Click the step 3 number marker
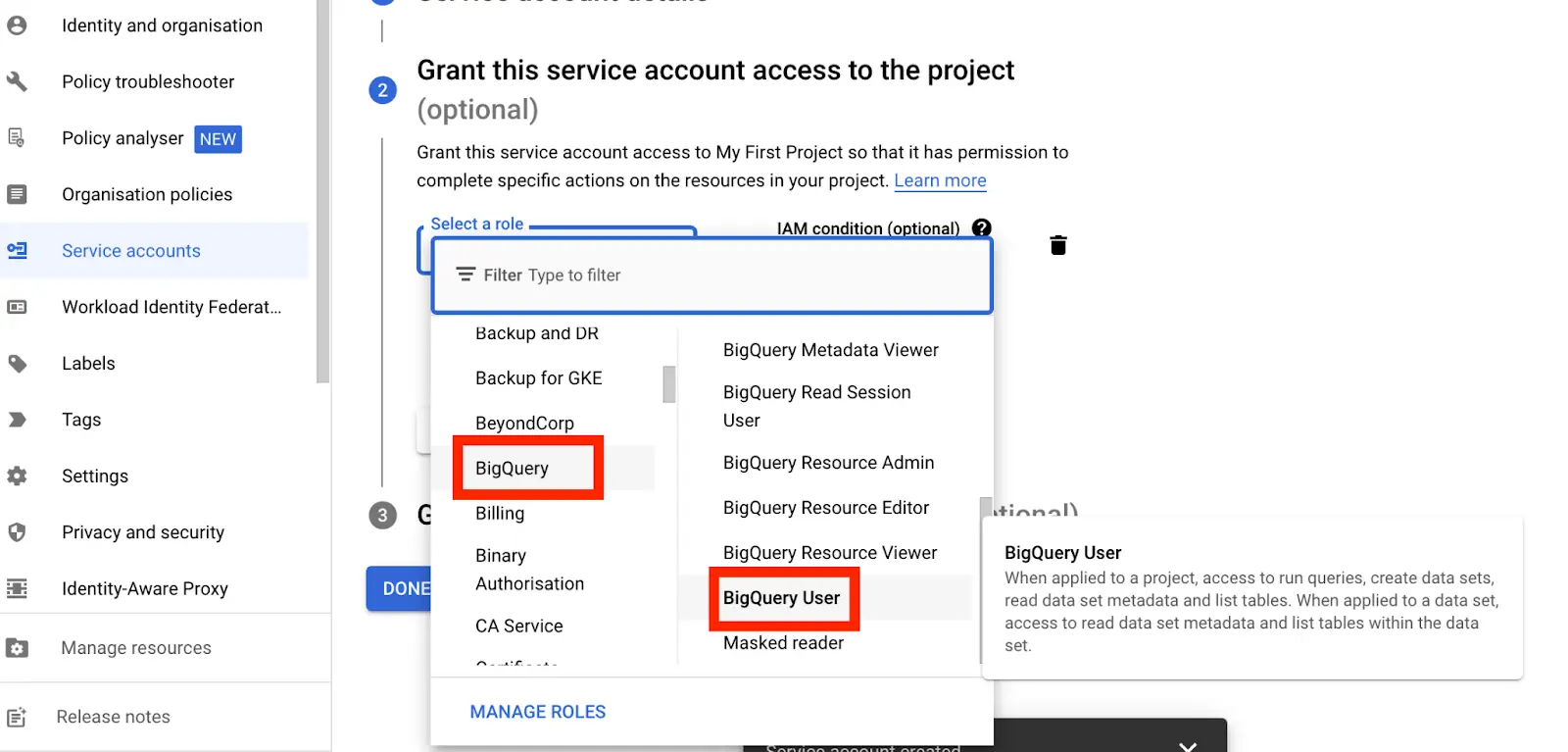 [382, 515]
